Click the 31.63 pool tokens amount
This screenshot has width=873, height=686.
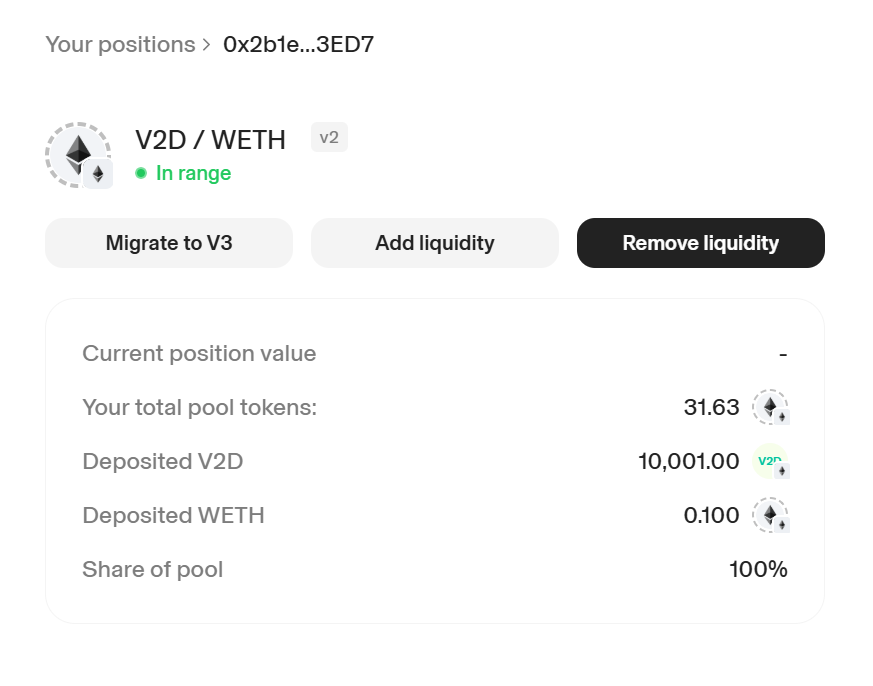(x=712, y=407)
